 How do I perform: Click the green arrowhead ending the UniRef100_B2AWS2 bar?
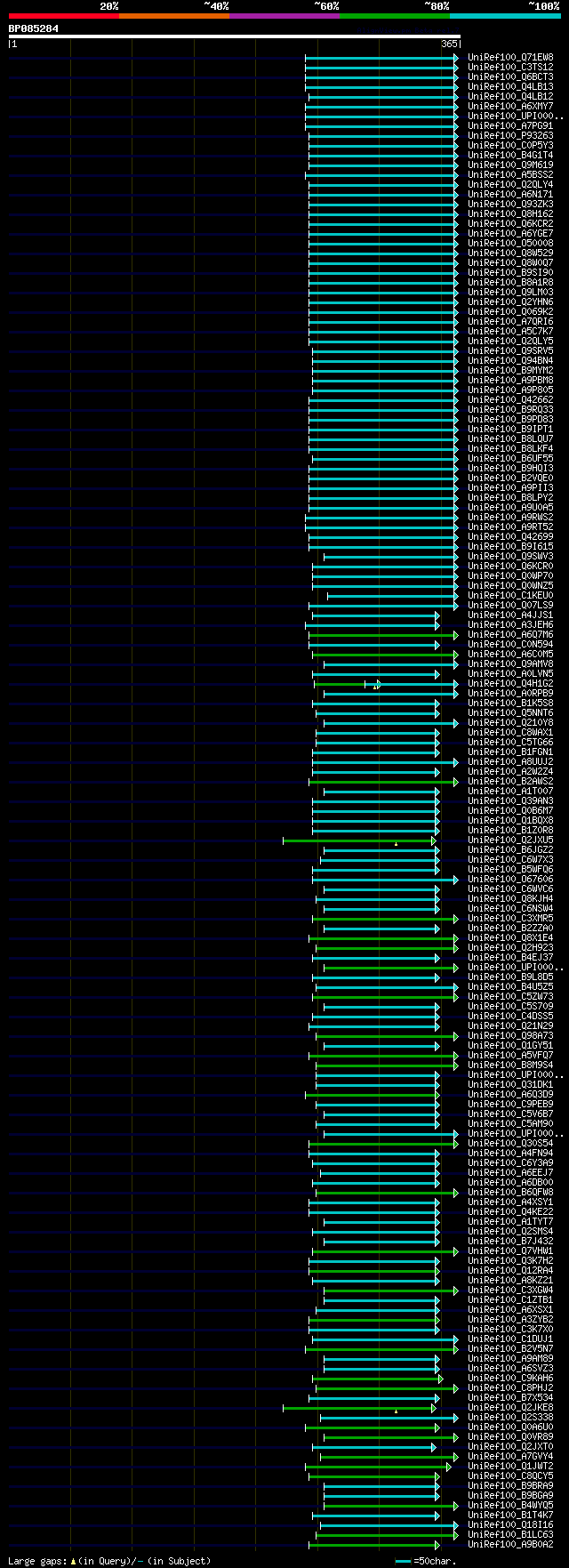456,781
